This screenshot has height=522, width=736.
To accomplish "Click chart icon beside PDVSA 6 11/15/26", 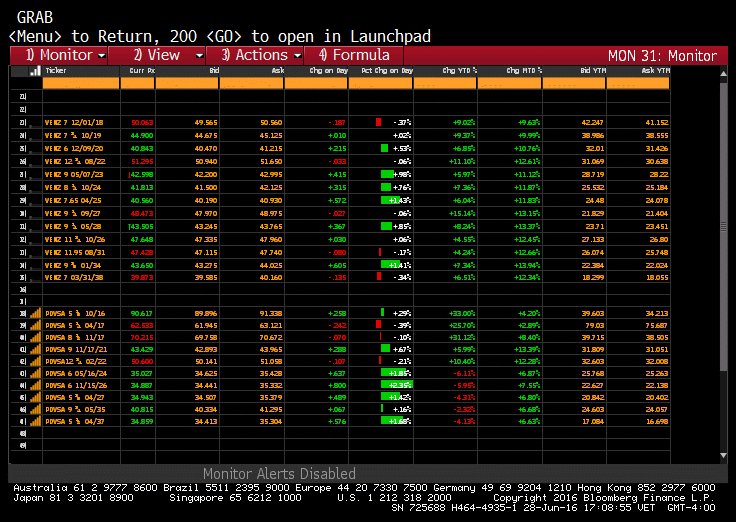I will click(x=35, y=385).
